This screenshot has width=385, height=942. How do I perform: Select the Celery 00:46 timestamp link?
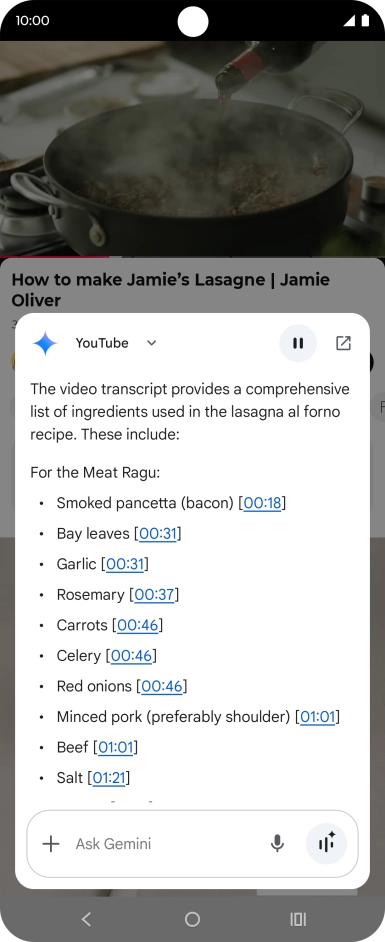click(x=132, y=656)
